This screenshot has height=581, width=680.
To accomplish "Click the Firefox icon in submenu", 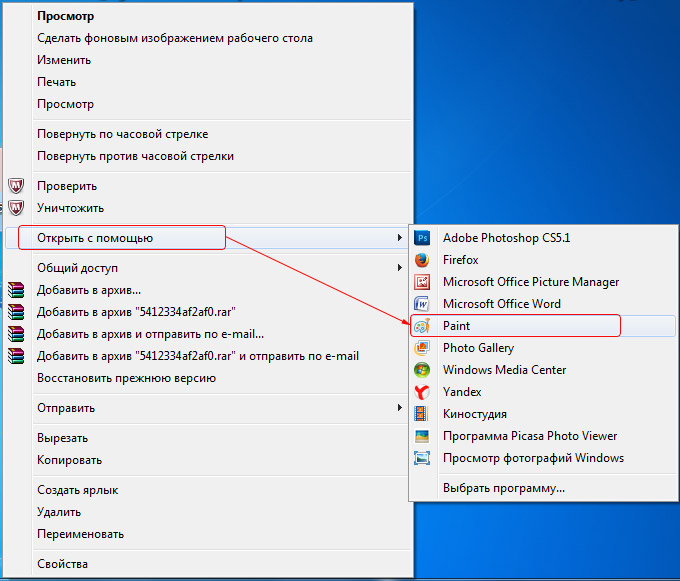I will click(422, 260).
